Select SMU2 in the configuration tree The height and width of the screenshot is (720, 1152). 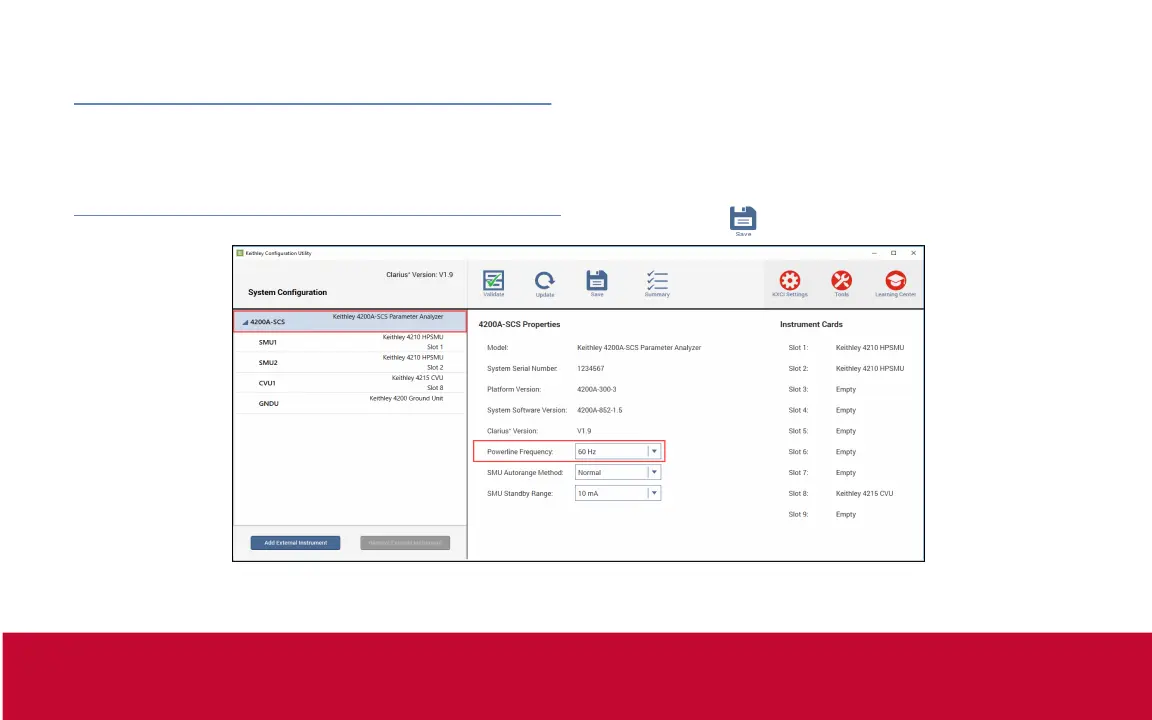click(350, 362)
